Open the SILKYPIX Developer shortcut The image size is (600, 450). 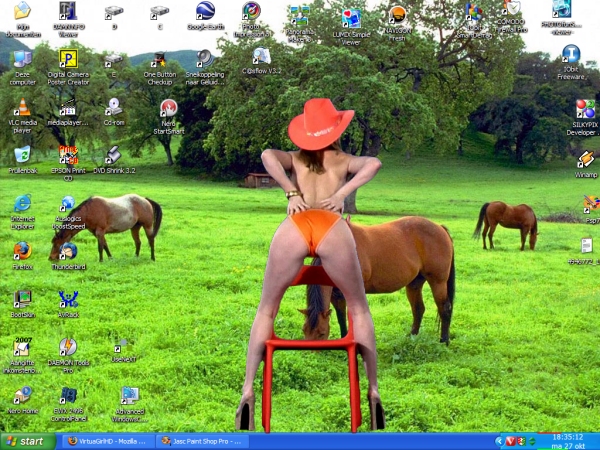click(x=584, y=110)
